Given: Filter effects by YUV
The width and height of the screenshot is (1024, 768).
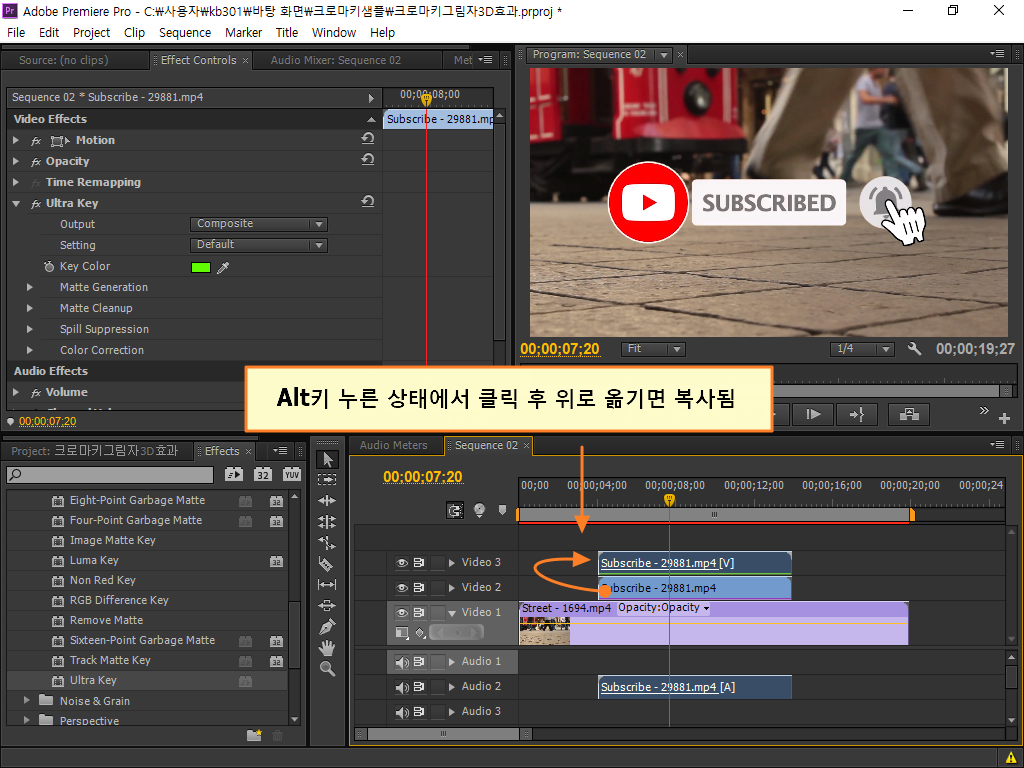Looking at the screenshot, I should [291, 474].
